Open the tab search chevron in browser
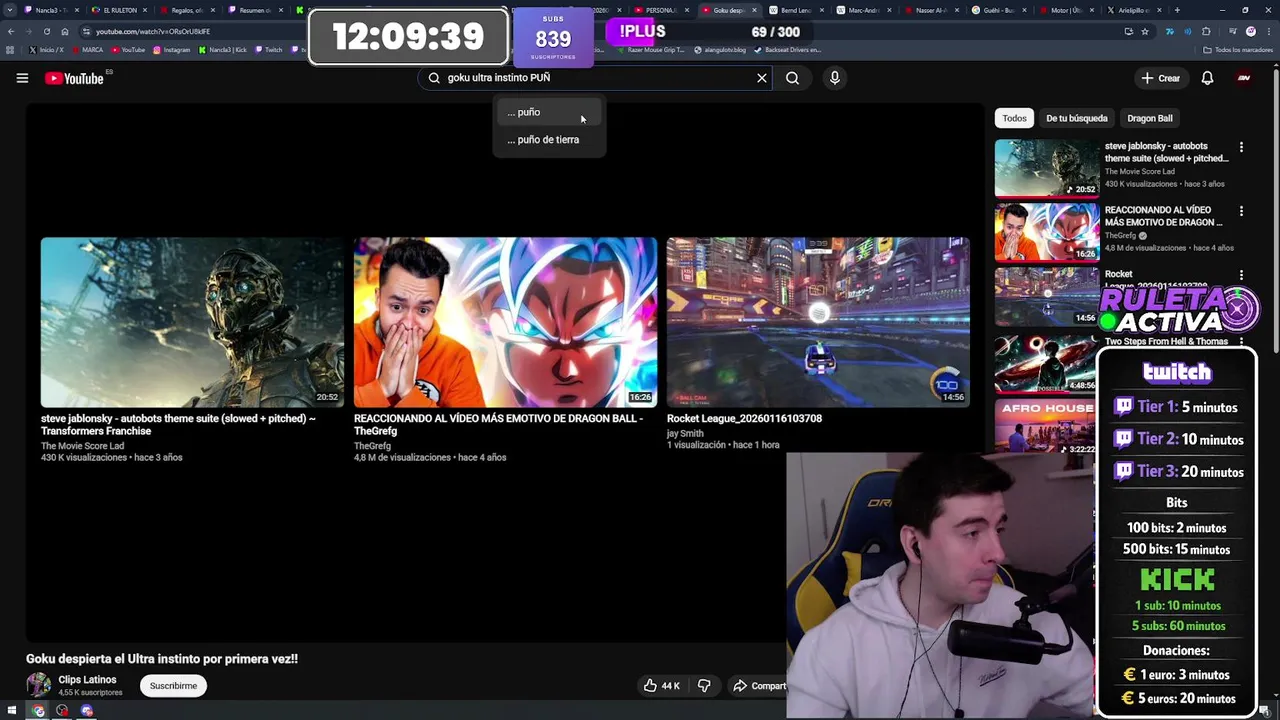1280x720 pixels. [9, 10]
